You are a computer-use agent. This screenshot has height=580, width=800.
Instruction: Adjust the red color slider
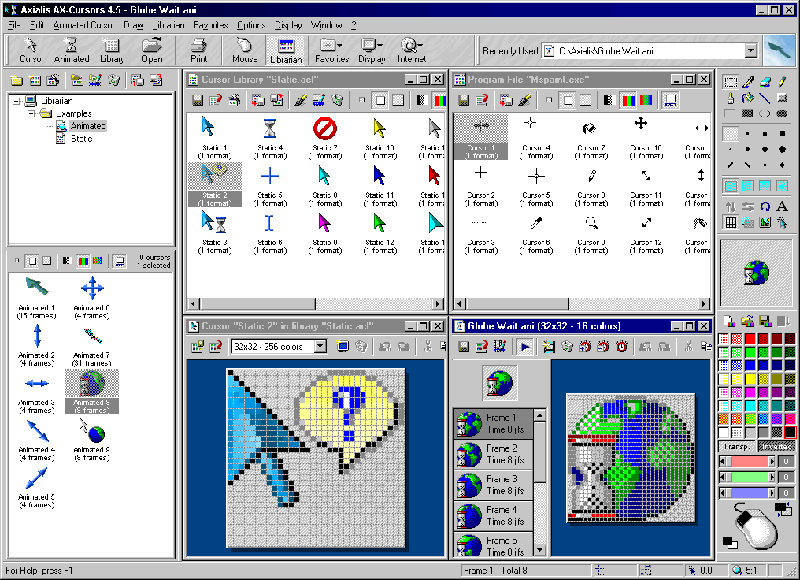(x=747, y=462)
